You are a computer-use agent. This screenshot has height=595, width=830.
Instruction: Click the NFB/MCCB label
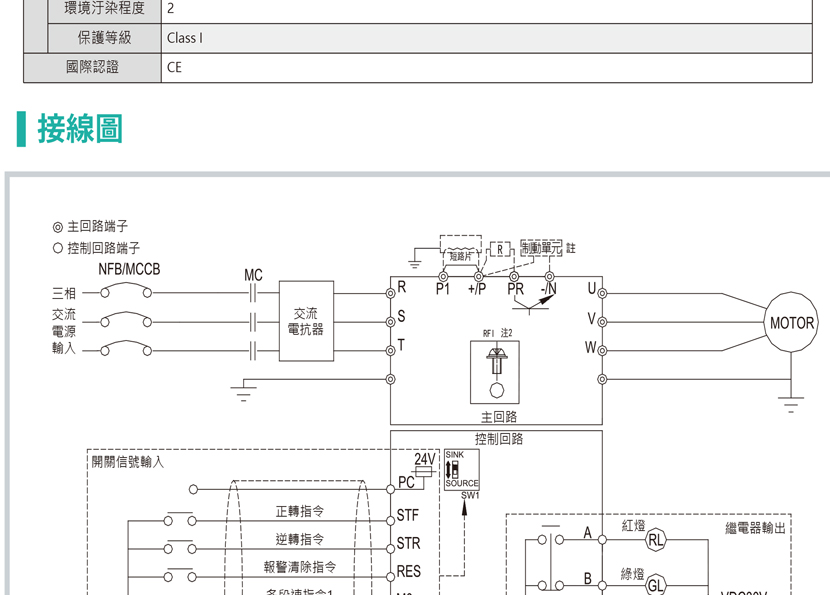[129, 269]
